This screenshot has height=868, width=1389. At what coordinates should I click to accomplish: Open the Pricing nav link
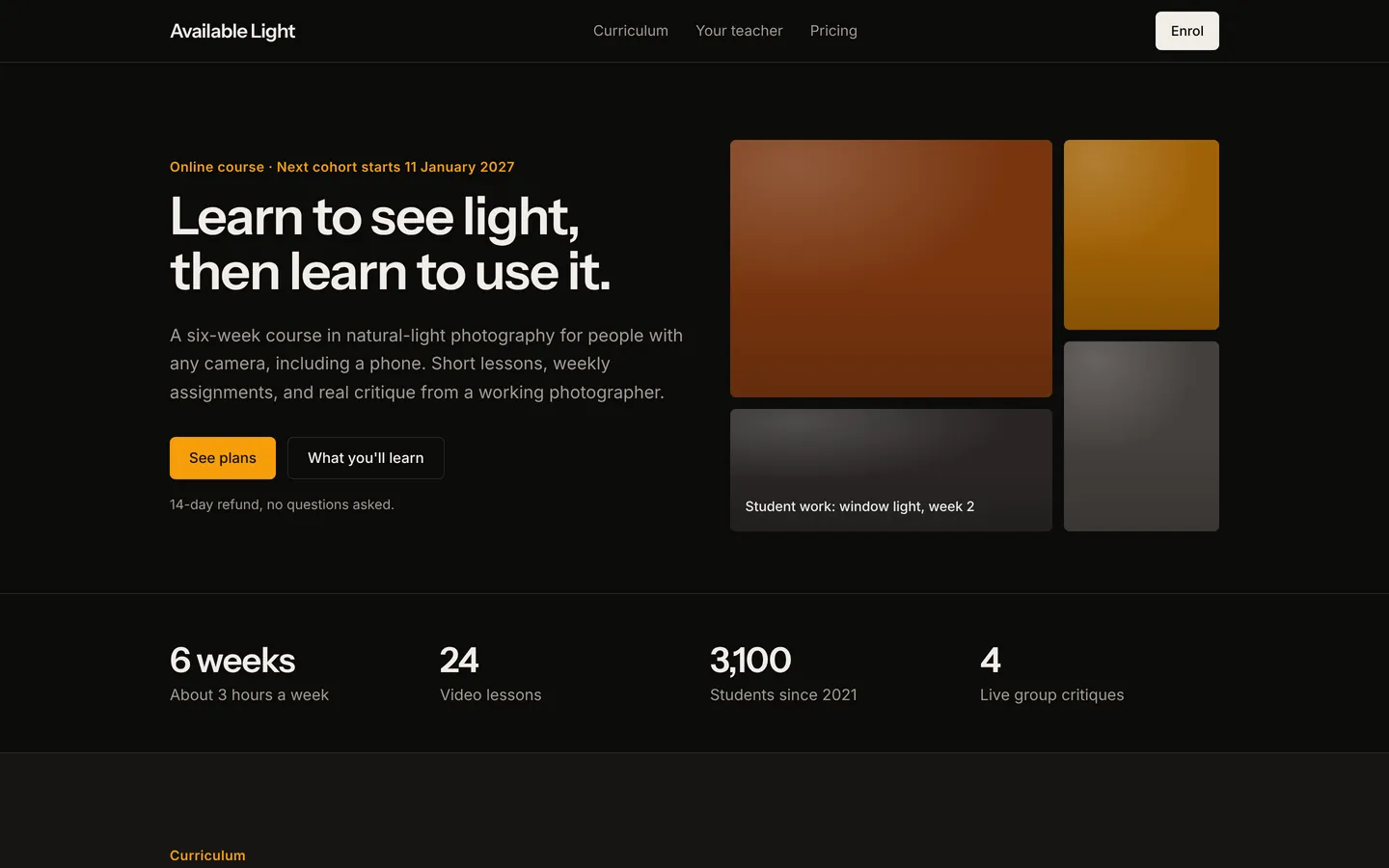click(833, 31)
